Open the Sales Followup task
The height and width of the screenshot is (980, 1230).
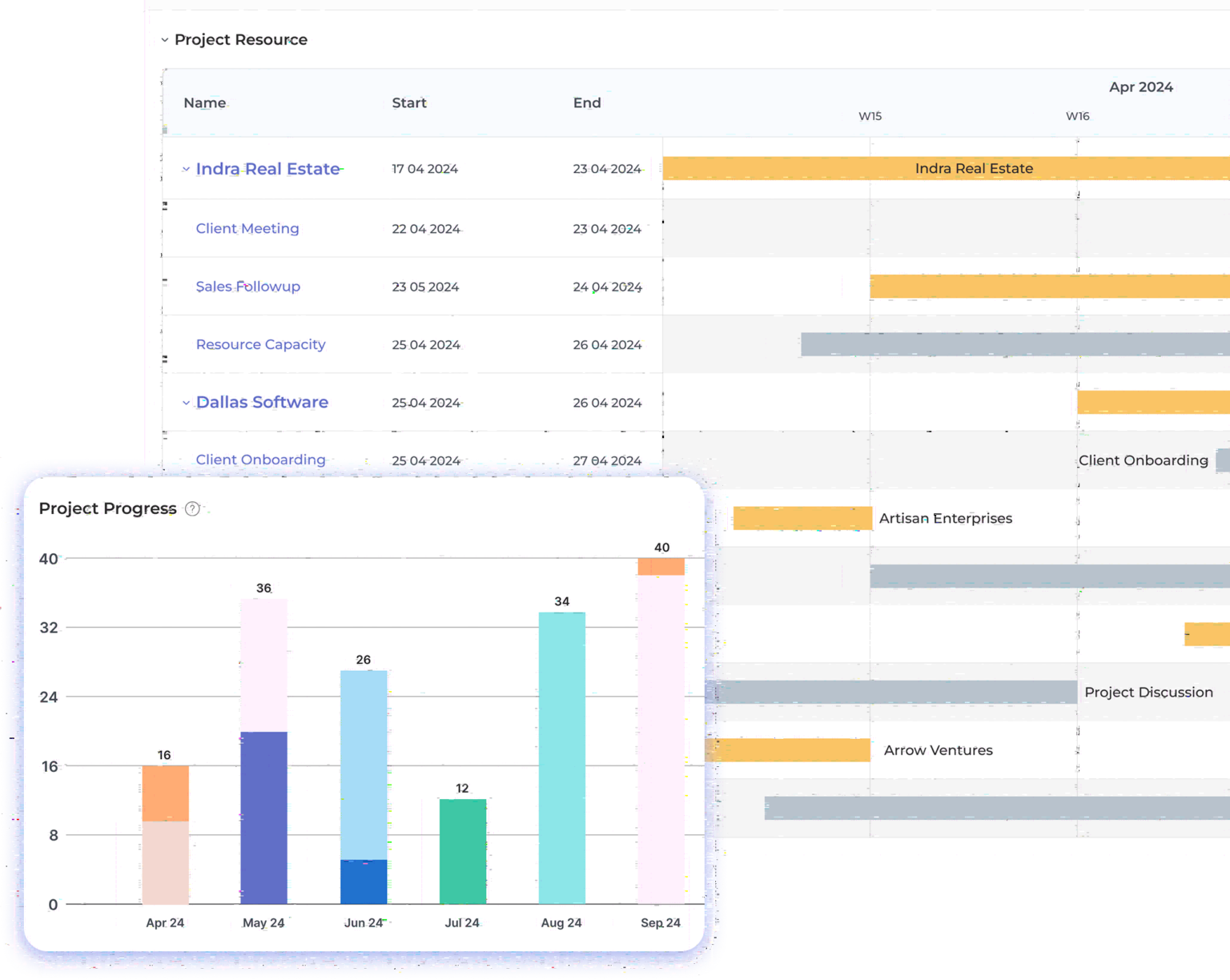click(x=248, y=286)
